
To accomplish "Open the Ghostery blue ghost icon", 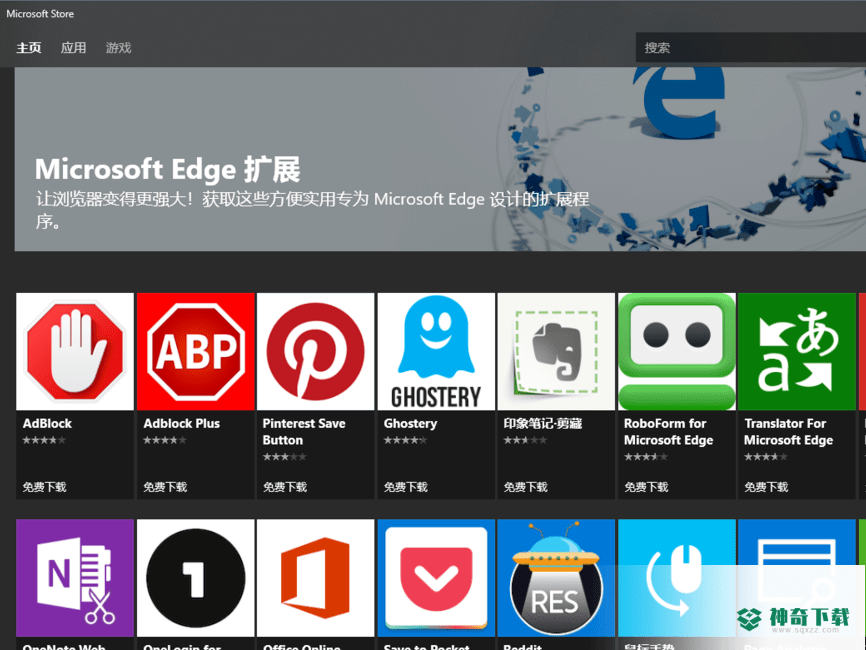I will 436,352.
